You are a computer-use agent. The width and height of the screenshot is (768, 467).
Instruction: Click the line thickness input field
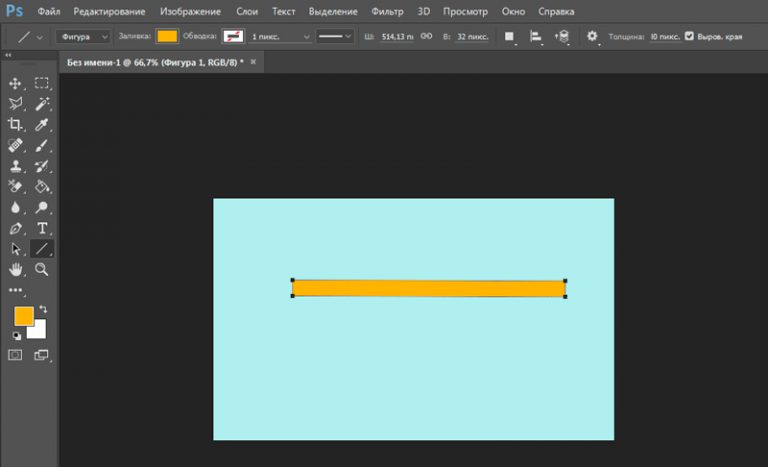click(x=665, y=37)
